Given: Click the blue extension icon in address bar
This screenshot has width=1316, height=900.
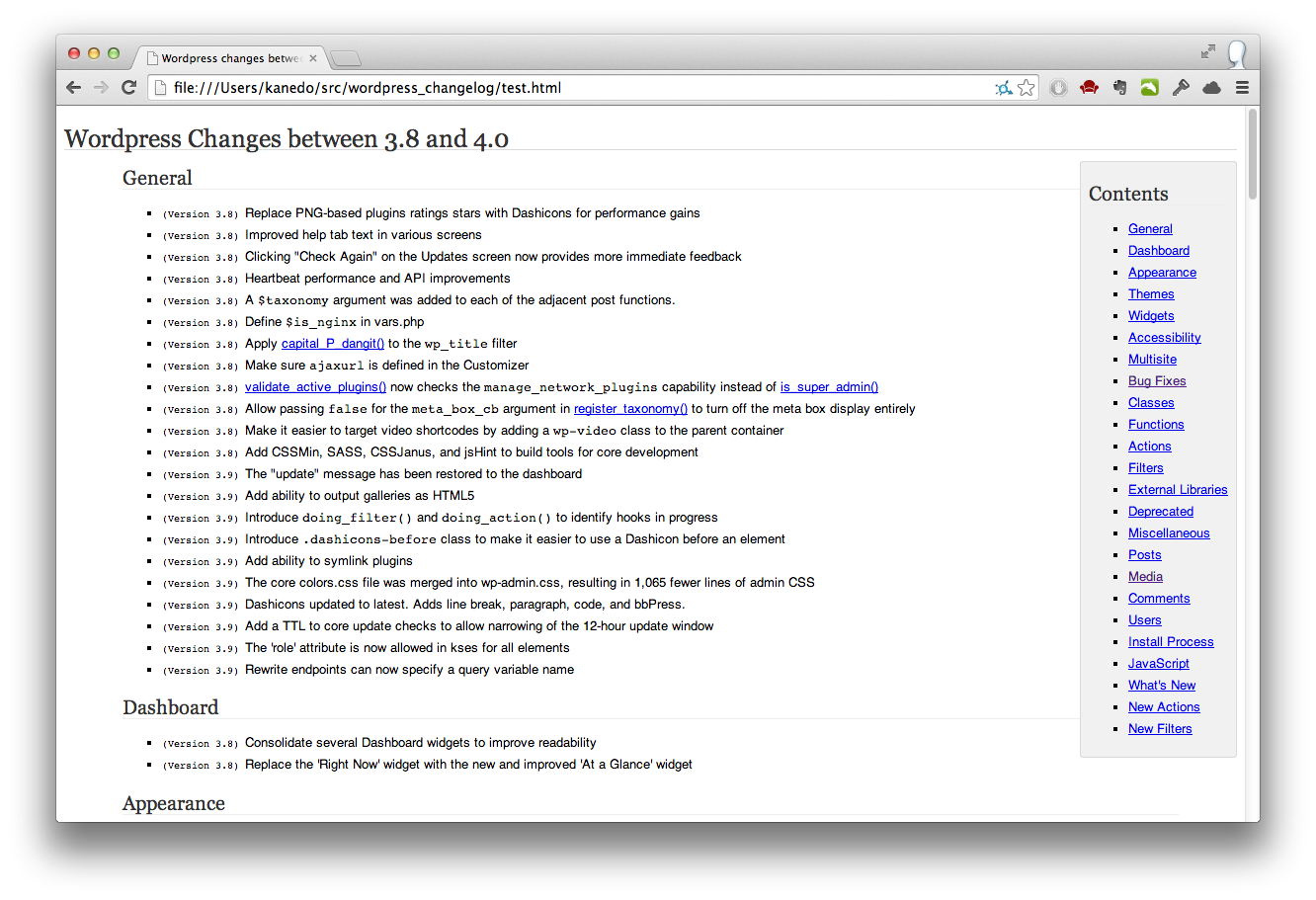Looking at the screenshot, I should (1003, 88).
